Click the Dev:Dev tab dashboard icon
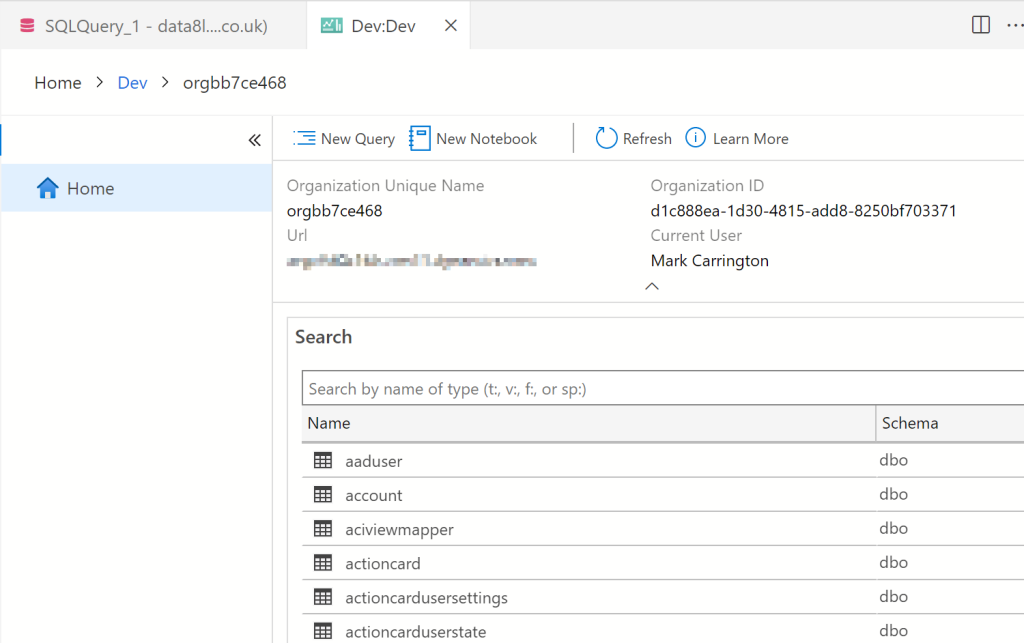The height and width of the screenshot is (643, 1024). 331,25
